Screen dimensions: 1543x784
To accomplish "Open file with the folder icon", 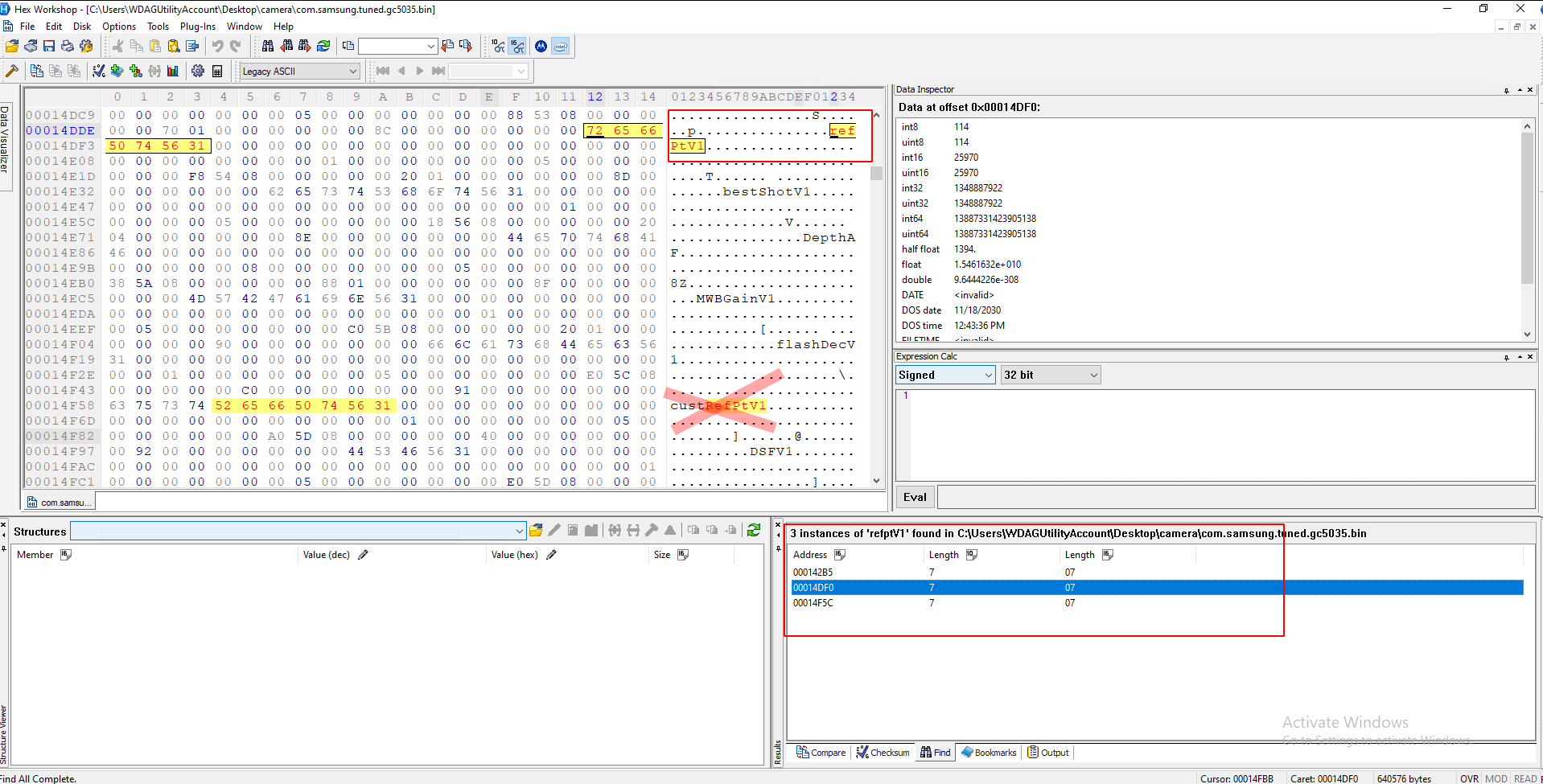I will click(x=12, y=46).
